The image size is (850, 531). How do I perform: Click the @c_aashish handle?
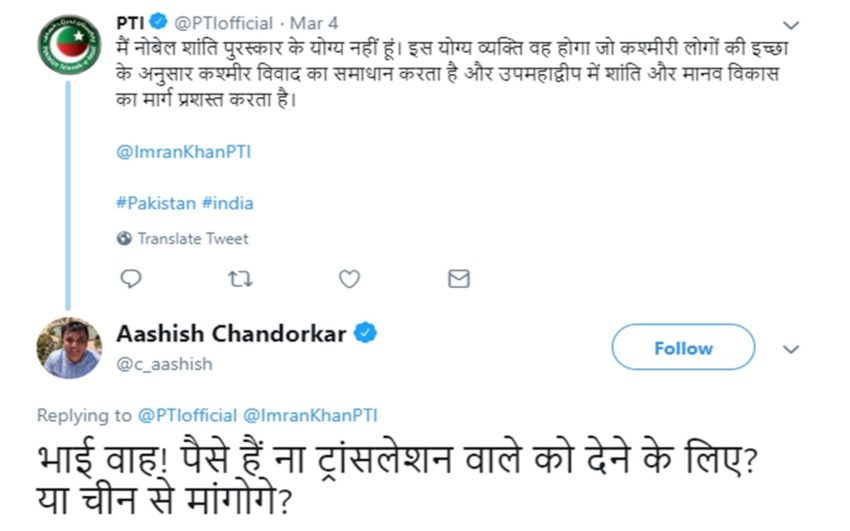(165, 364)
